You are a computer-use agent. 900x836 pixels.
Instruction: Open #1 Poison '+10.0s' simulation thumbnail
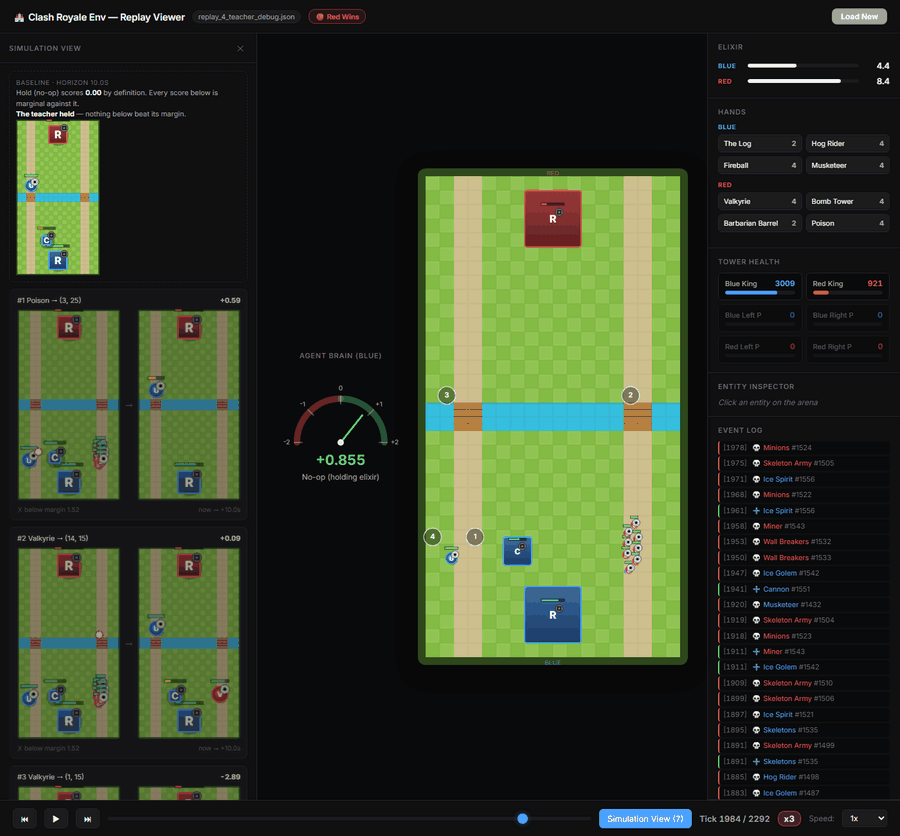[x=189, y=405]
